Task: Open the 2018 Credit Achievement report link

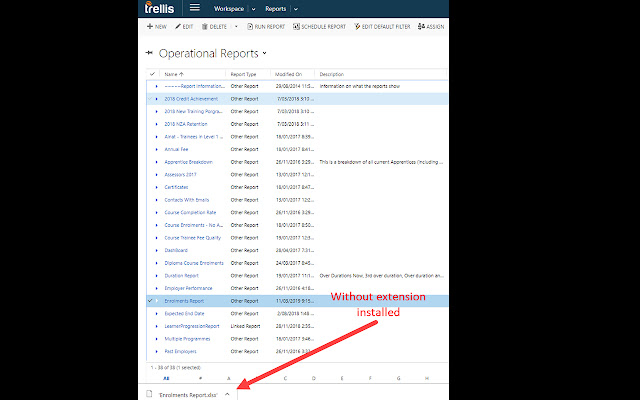Action: pyautogui.click(x=191, y=99)
